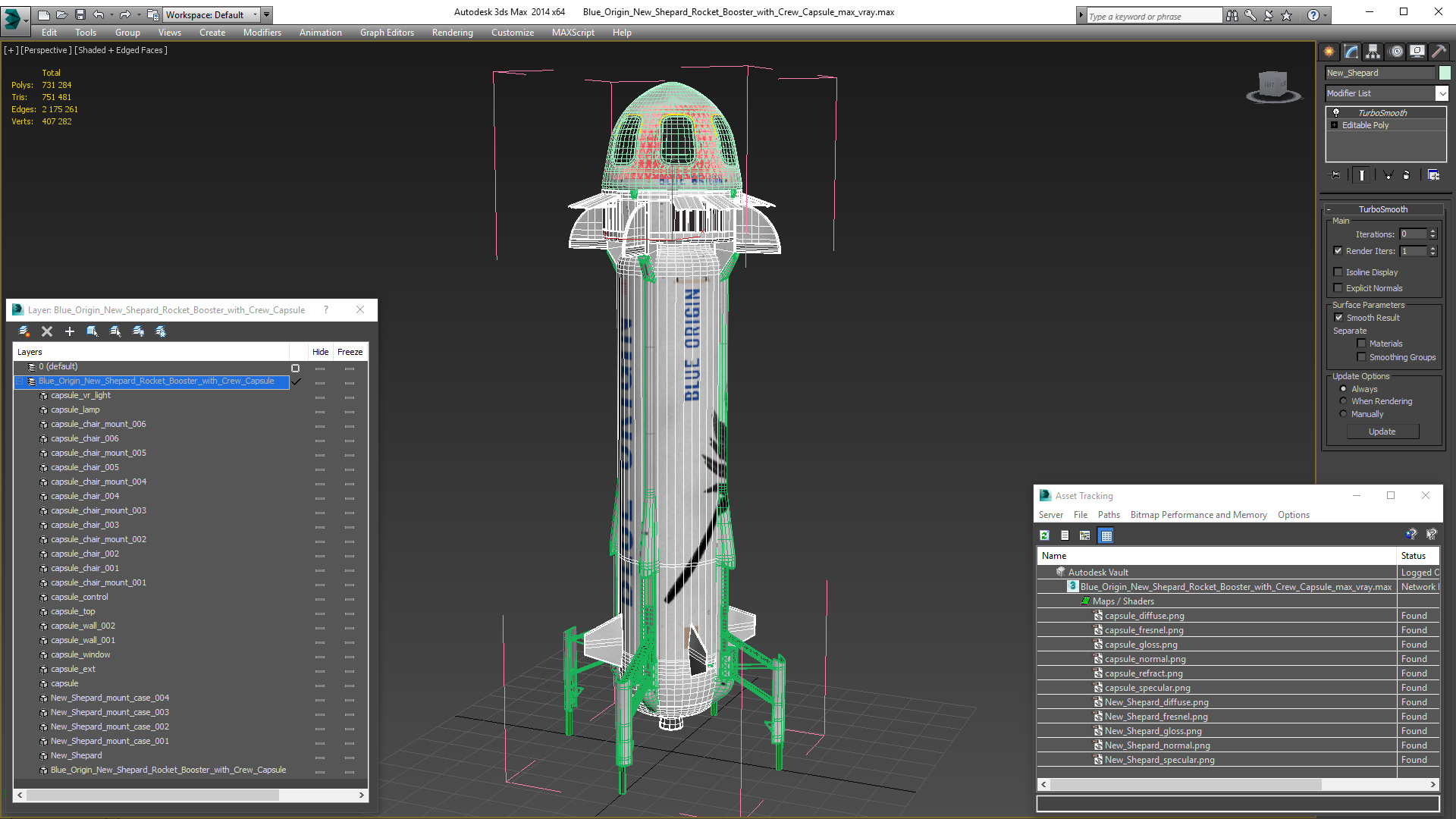Click Freeze/Unfreeze All Layers icon
The width and height of the screenshot is (1456, 819).
[x=161, y=331]
